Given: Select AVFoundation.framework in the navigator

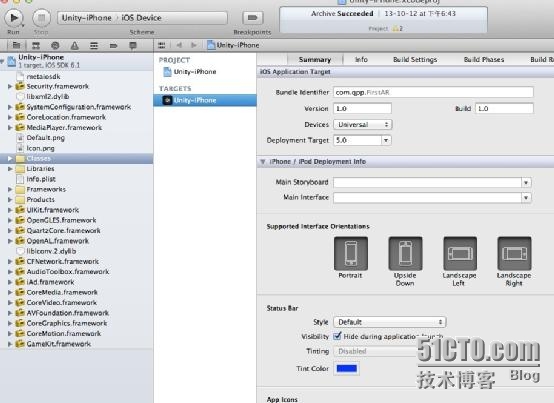Looking at the screenshot, I should pyautogui.click(x=68, y=313).
